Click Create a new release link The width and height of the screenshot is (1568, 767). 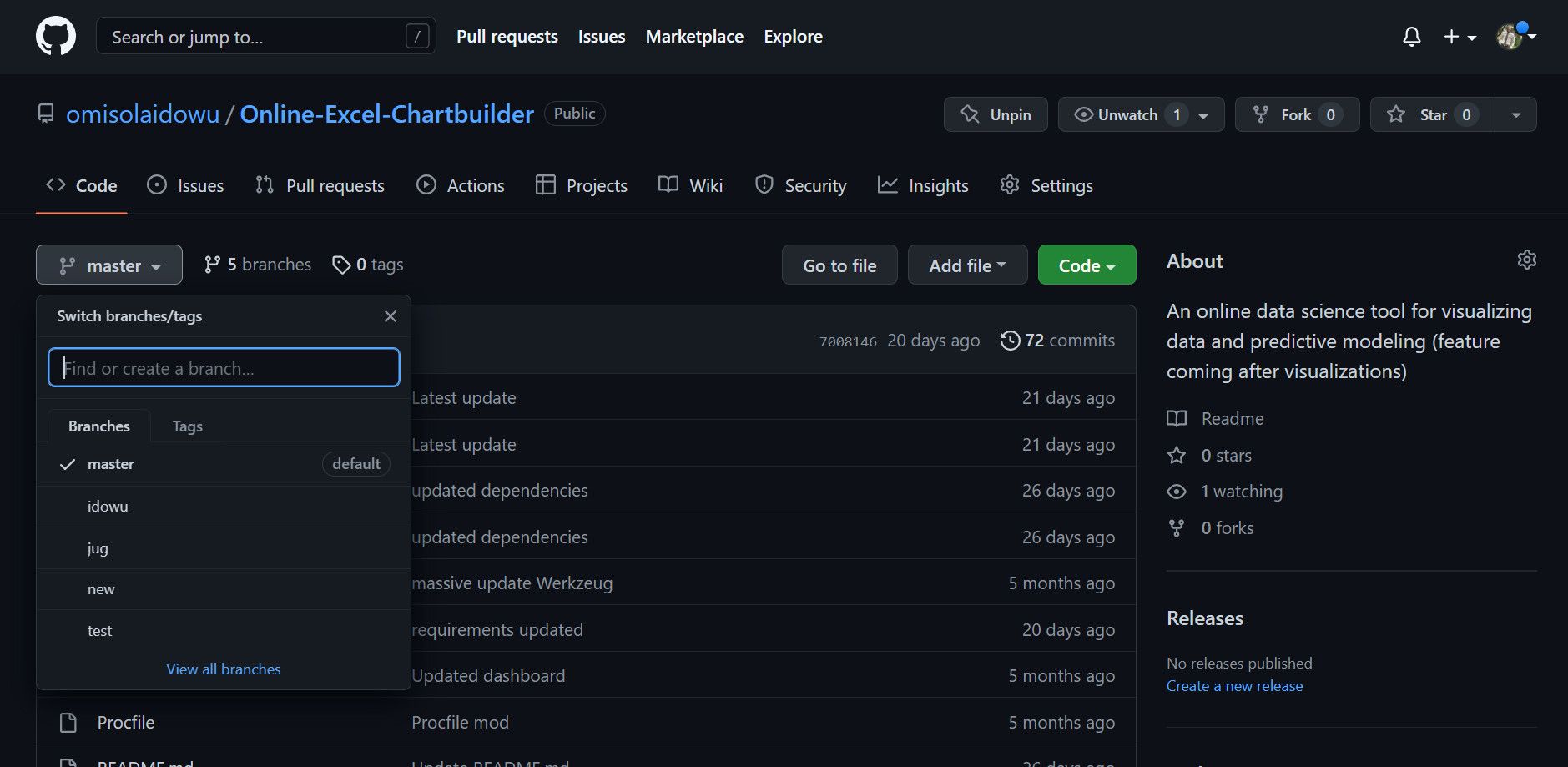pos(1234,685)
